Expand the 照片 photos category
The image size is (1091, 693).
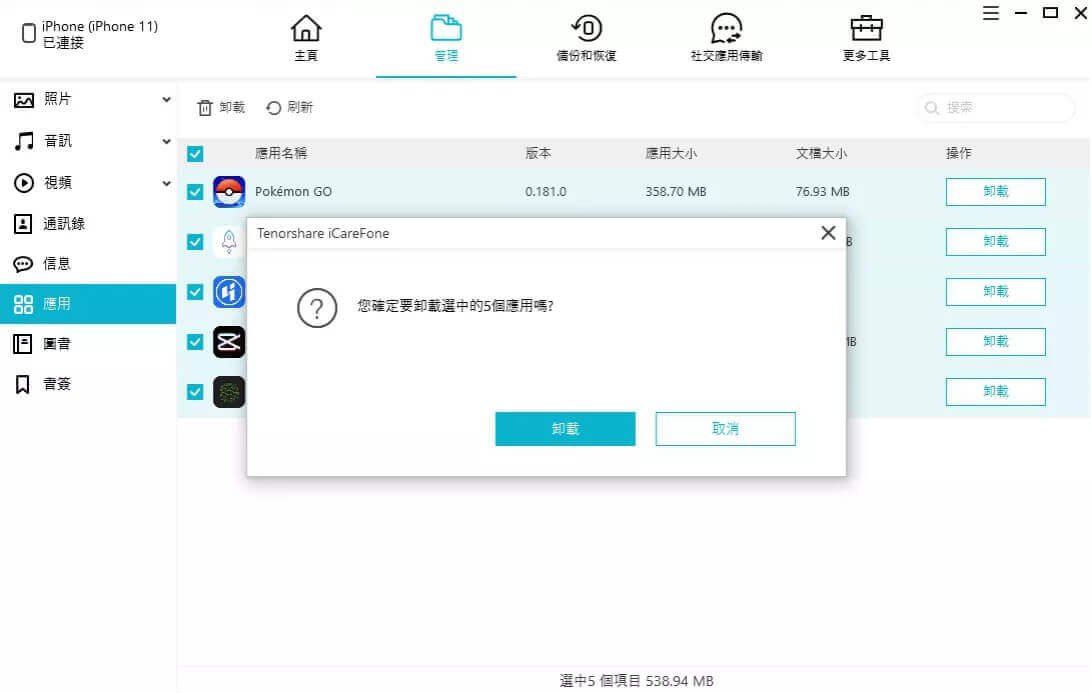[x=166, y=100]
